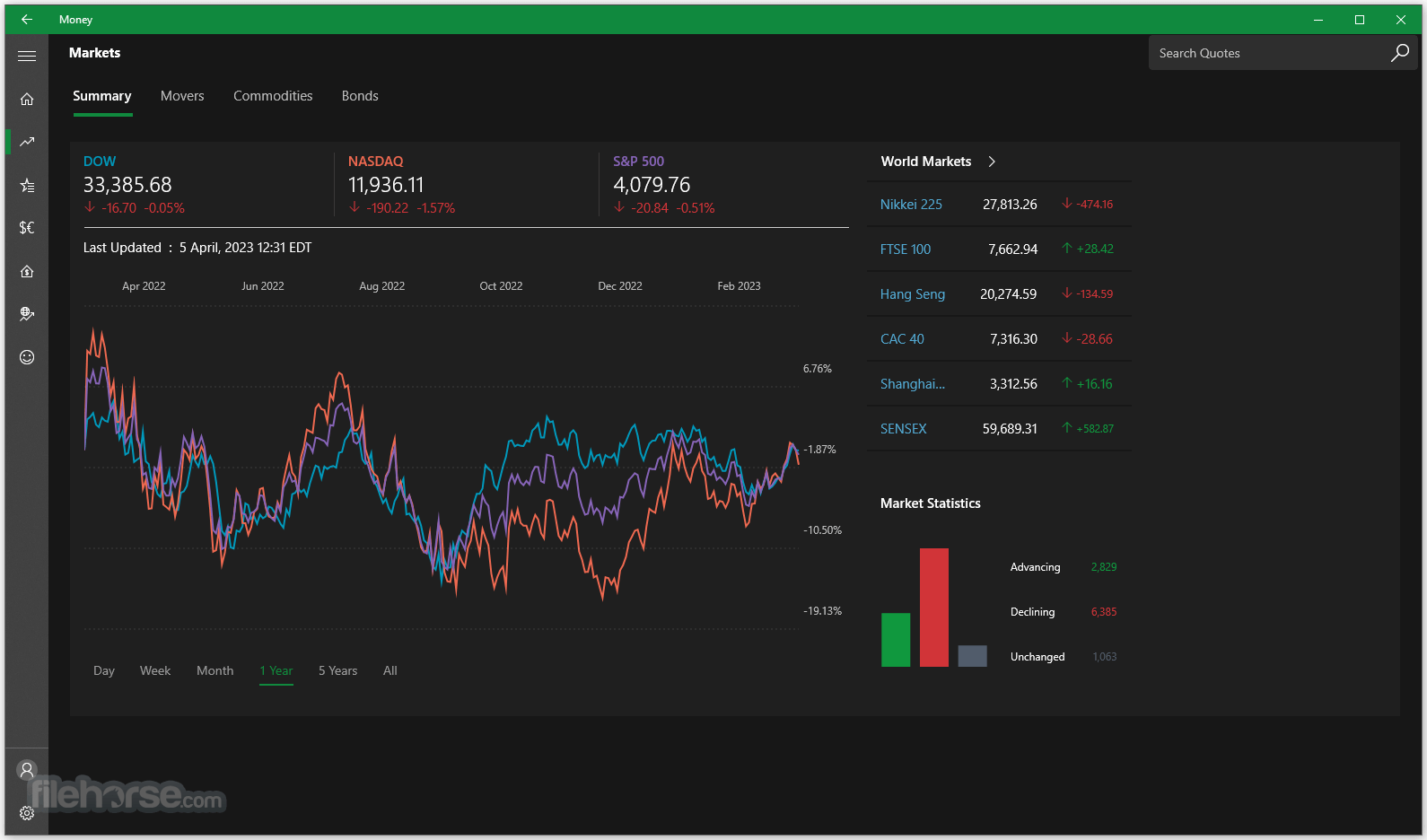The height and width of the screenshot is (840, 1427).
Task: Click the Declining count 6,385
Action: tap(1104, 612)
